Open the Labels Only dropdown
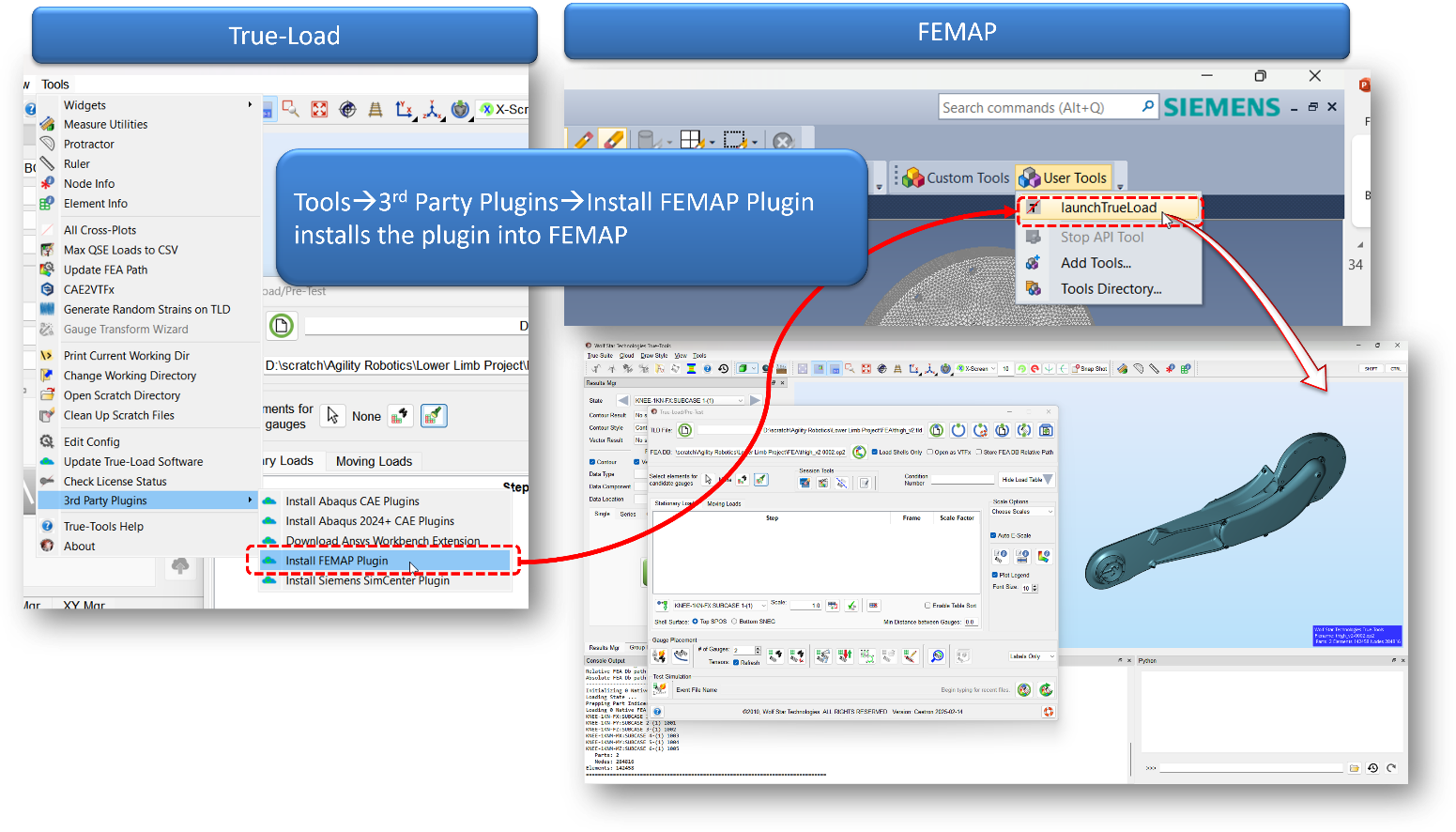Screen dimensions: 1456x832 point(1032,656)
